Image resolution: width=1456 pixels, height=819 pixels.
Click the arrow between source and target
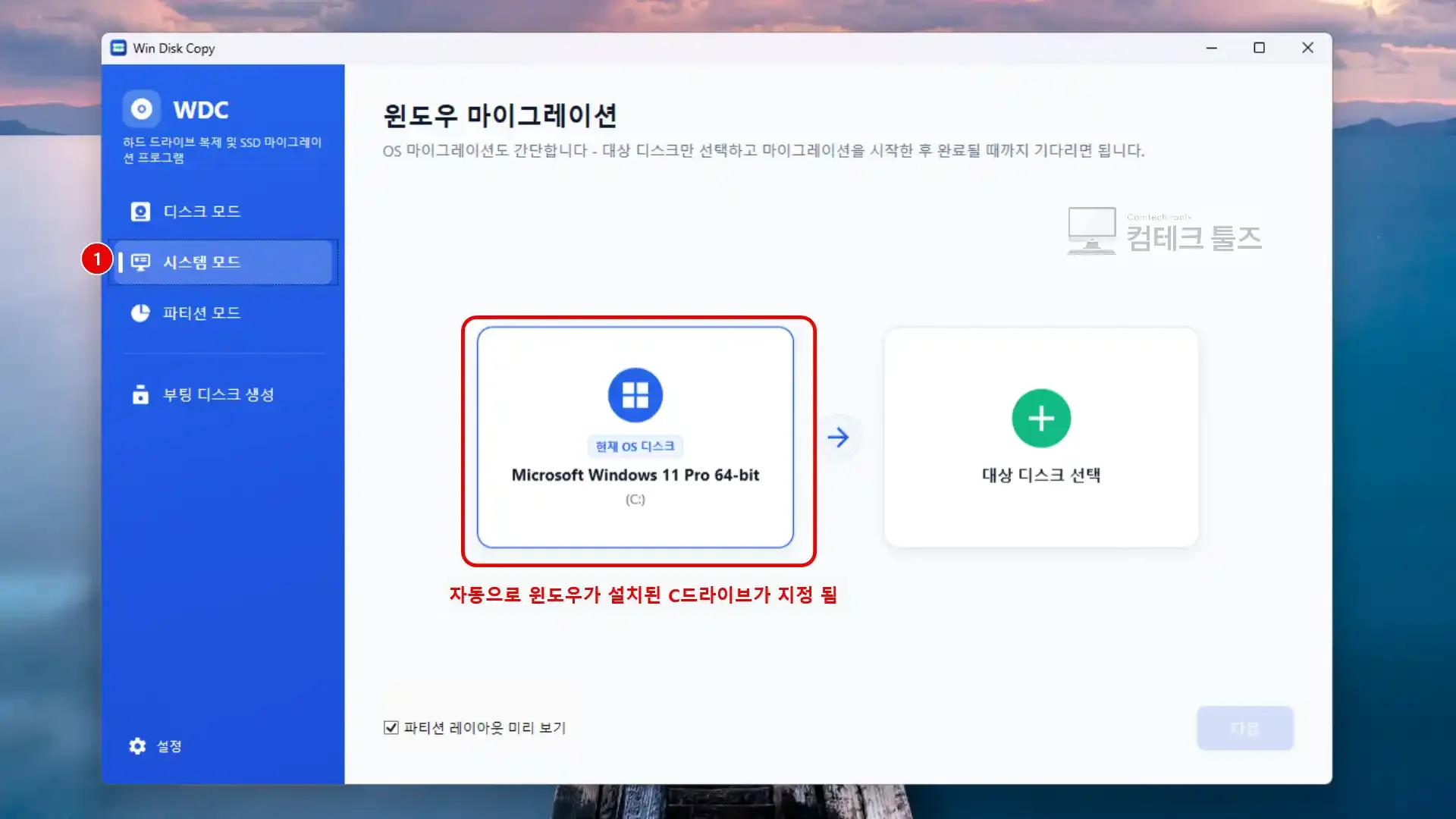point(839,438)
